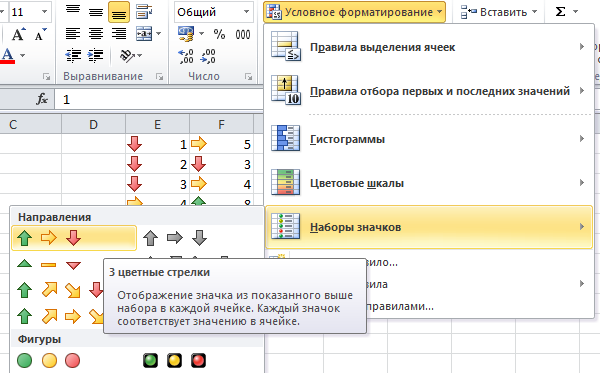The height and width of the screenshot is (373, 600).
Task: Select column F header
Action: [x=221, y=124]
